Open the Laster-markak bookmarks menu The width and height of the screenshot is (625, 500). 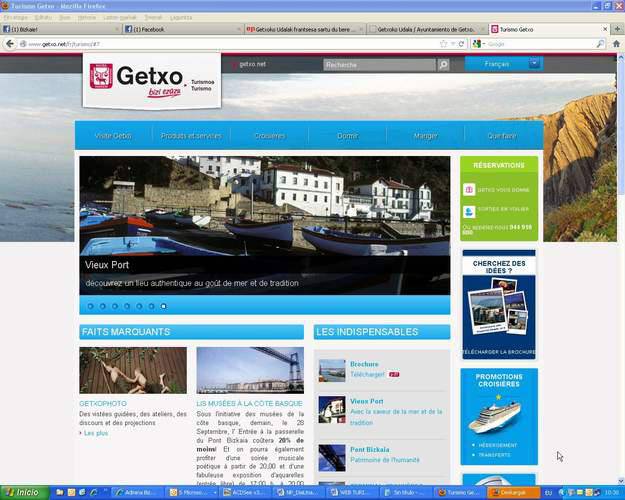[x=120, y=18]
